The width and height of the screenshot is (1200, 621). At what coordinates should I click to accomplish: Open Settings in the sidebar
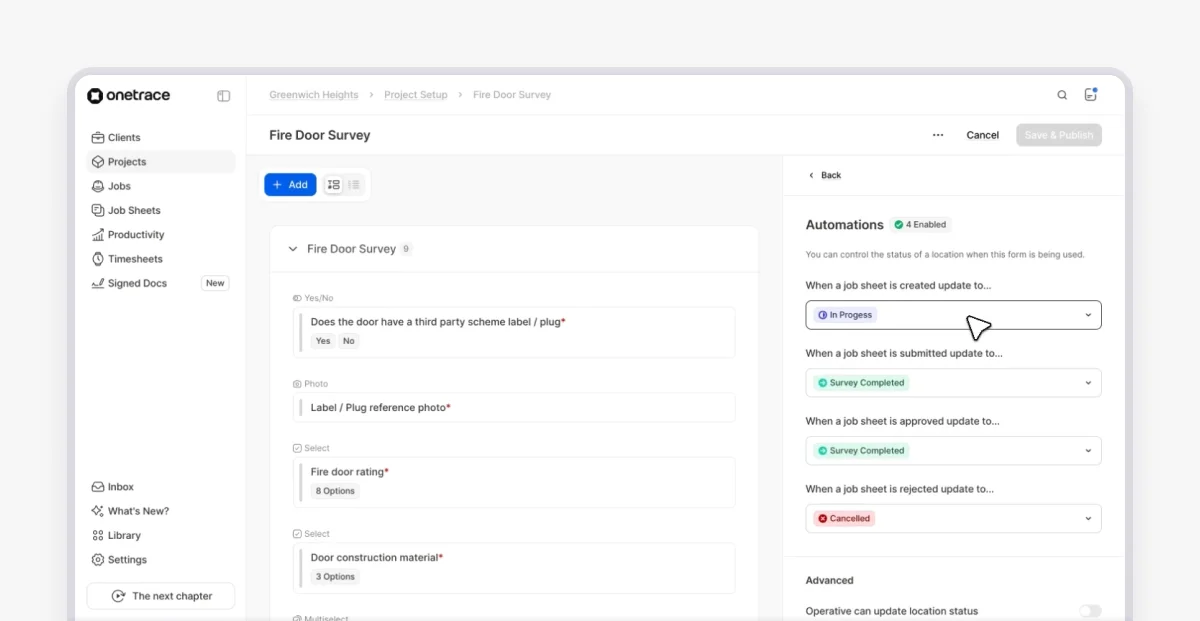click(160, 560)
